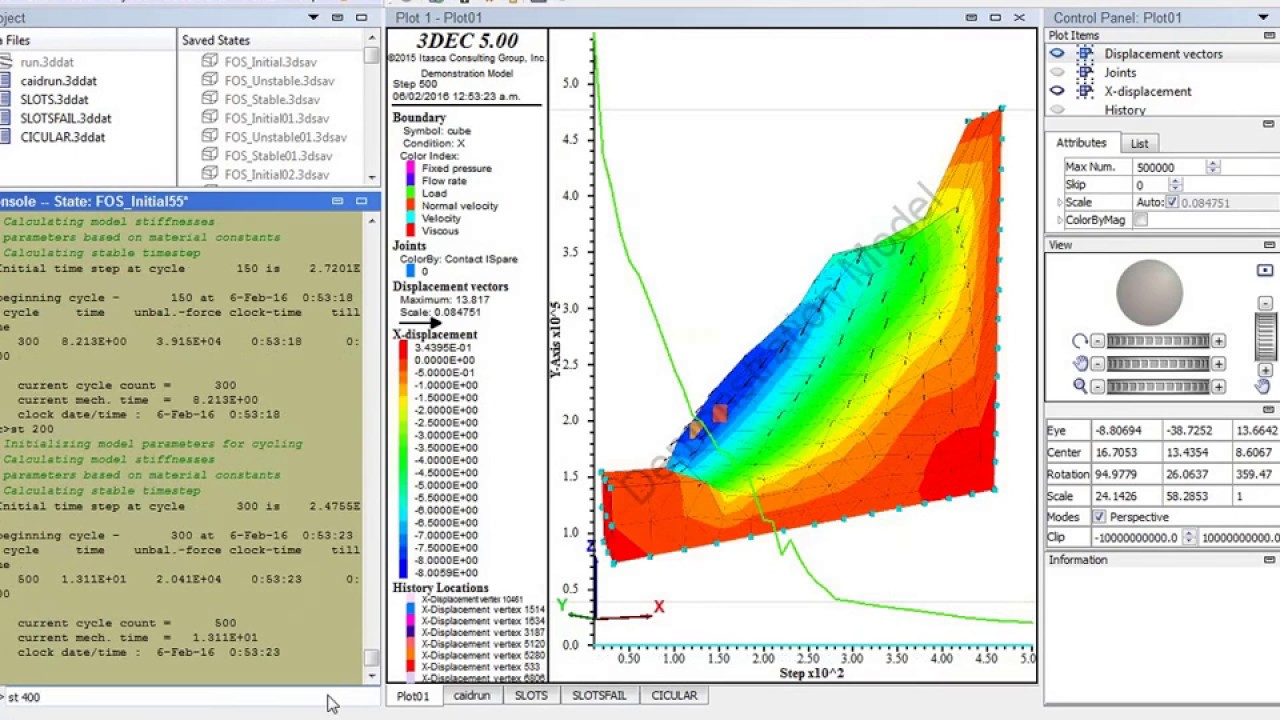This screenshot has height=720, width=1280.
Task: Click the reset view center icon
Action: pos(1265,271)
